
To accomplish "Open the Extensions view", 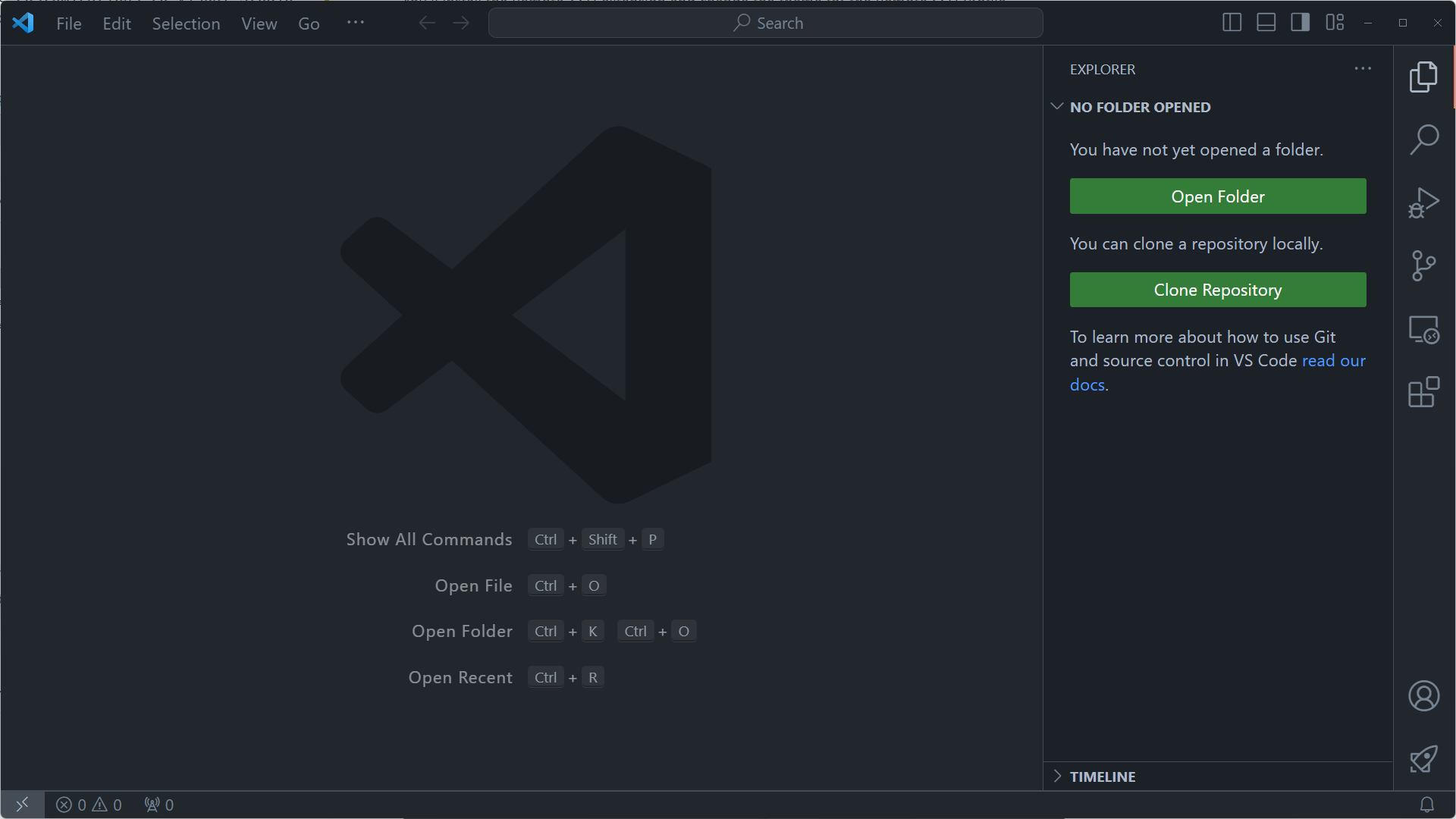I will (1424, 392).
